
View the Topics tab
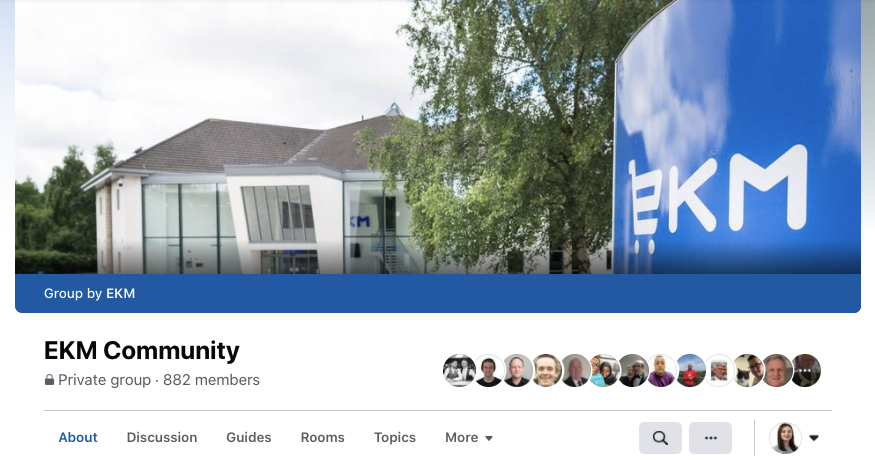pyautogui.click(x=395, y=438)
